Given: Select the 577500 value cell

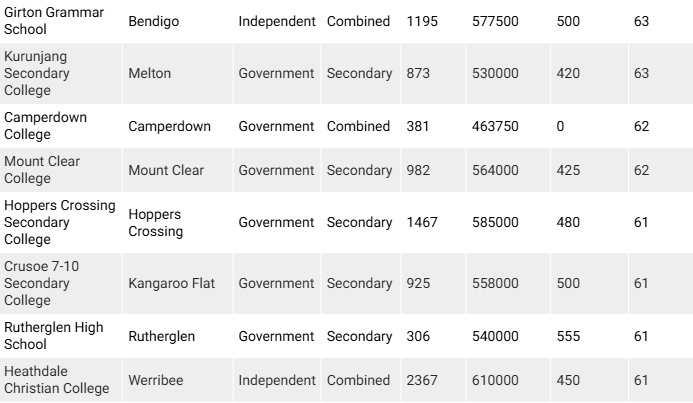Looking at the screenshot, I should click(x=496, y=21).
